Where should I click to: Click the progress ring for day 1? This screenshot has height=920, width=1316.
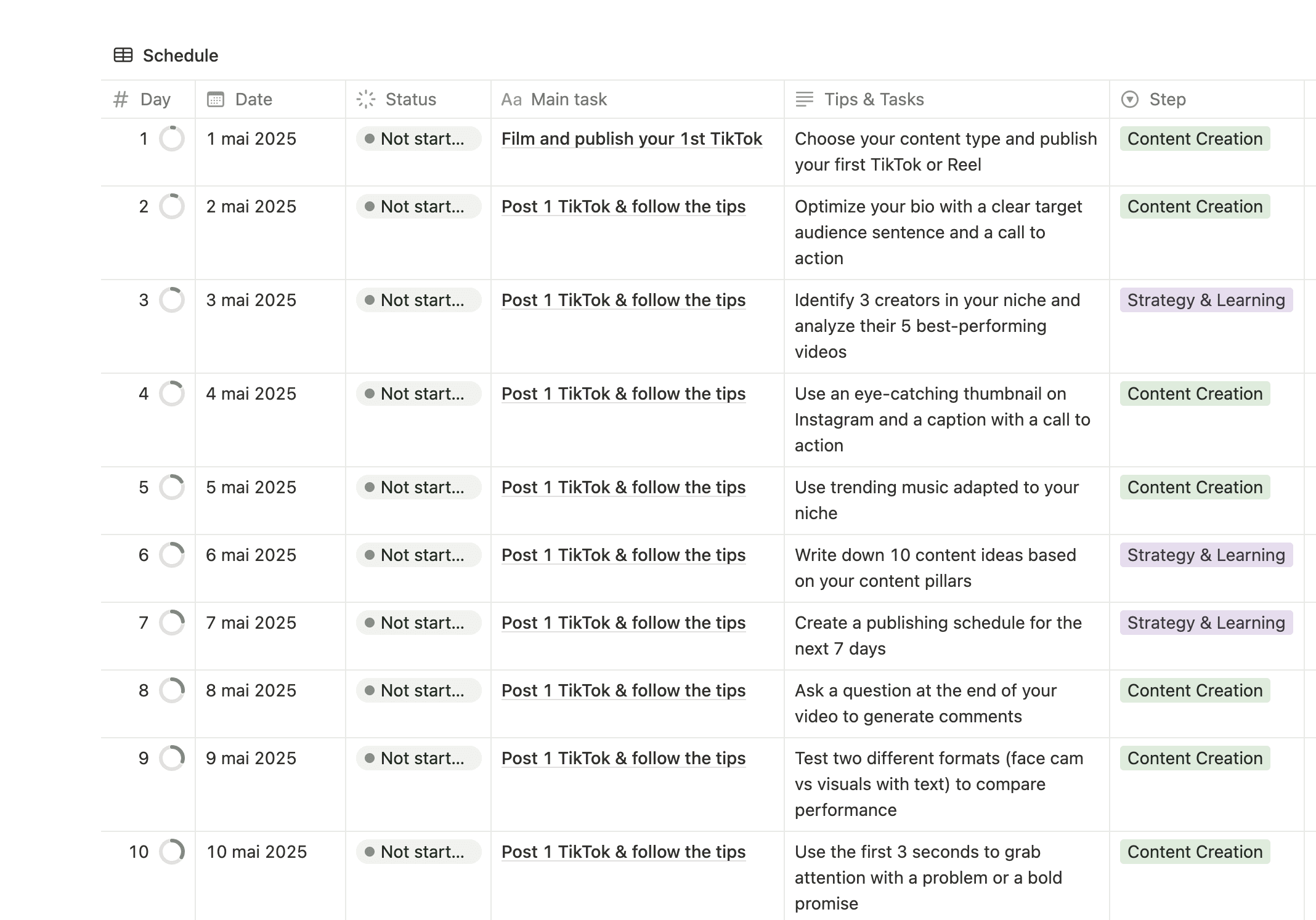click(x=172, y=139)
